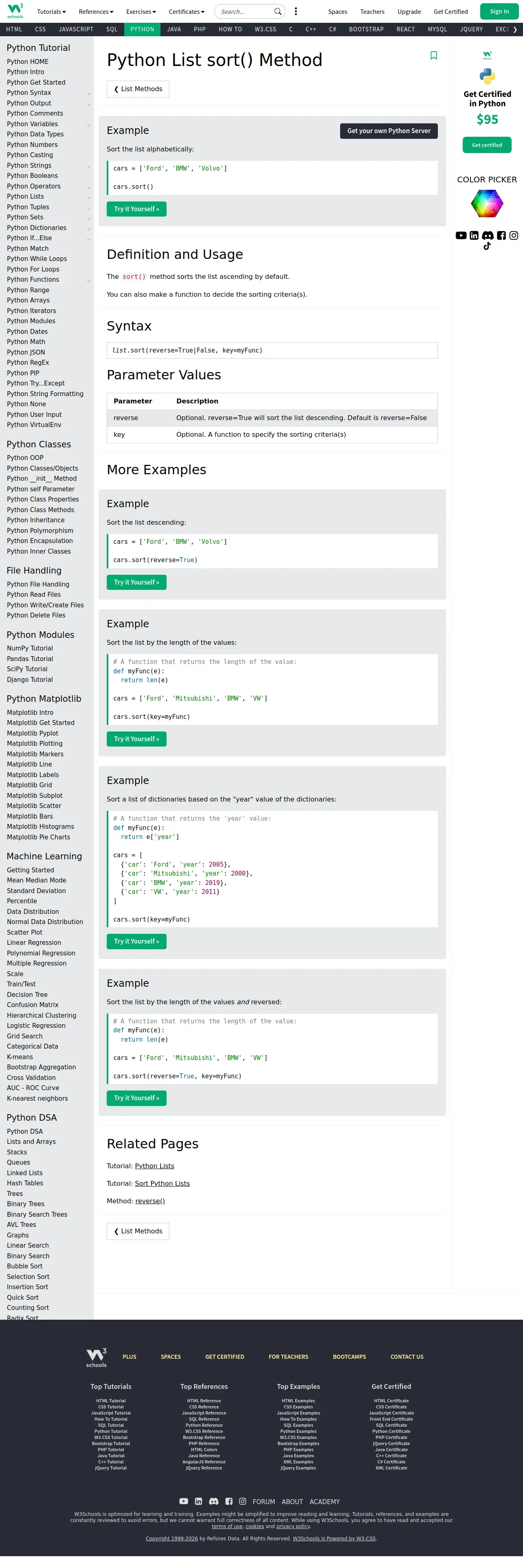Viewport: 523px width, 1568px height.
Task: Open the Sort Python Lists tutorial link
Action: pyautogui.click(x=163, y=1183)
